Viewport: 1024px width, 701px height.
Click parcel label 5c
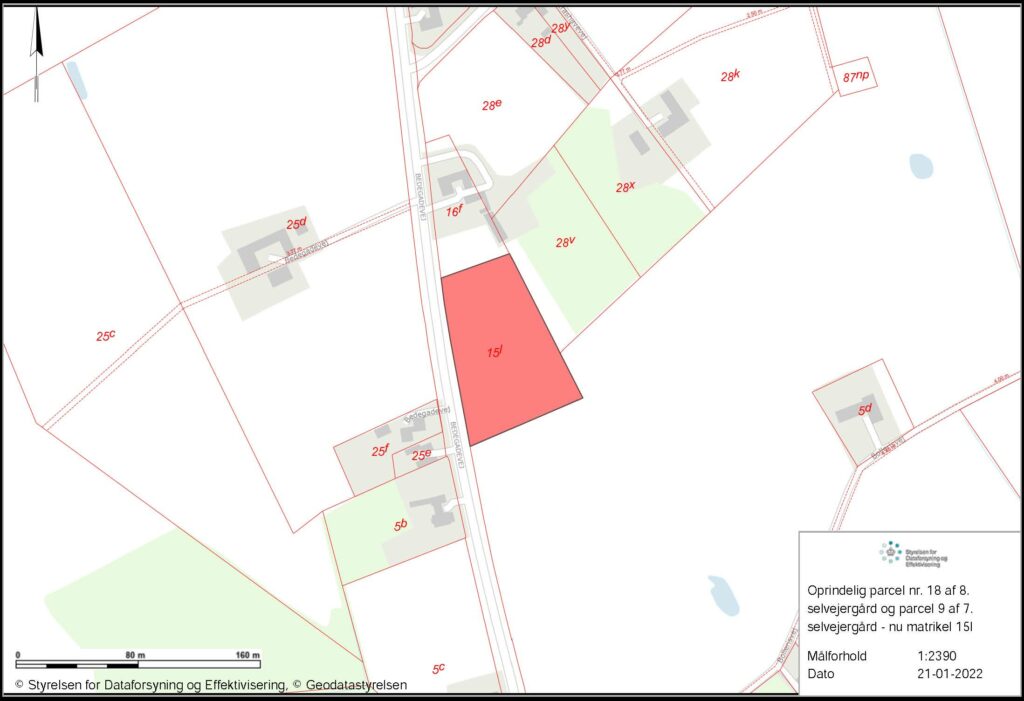coord(438,668)
